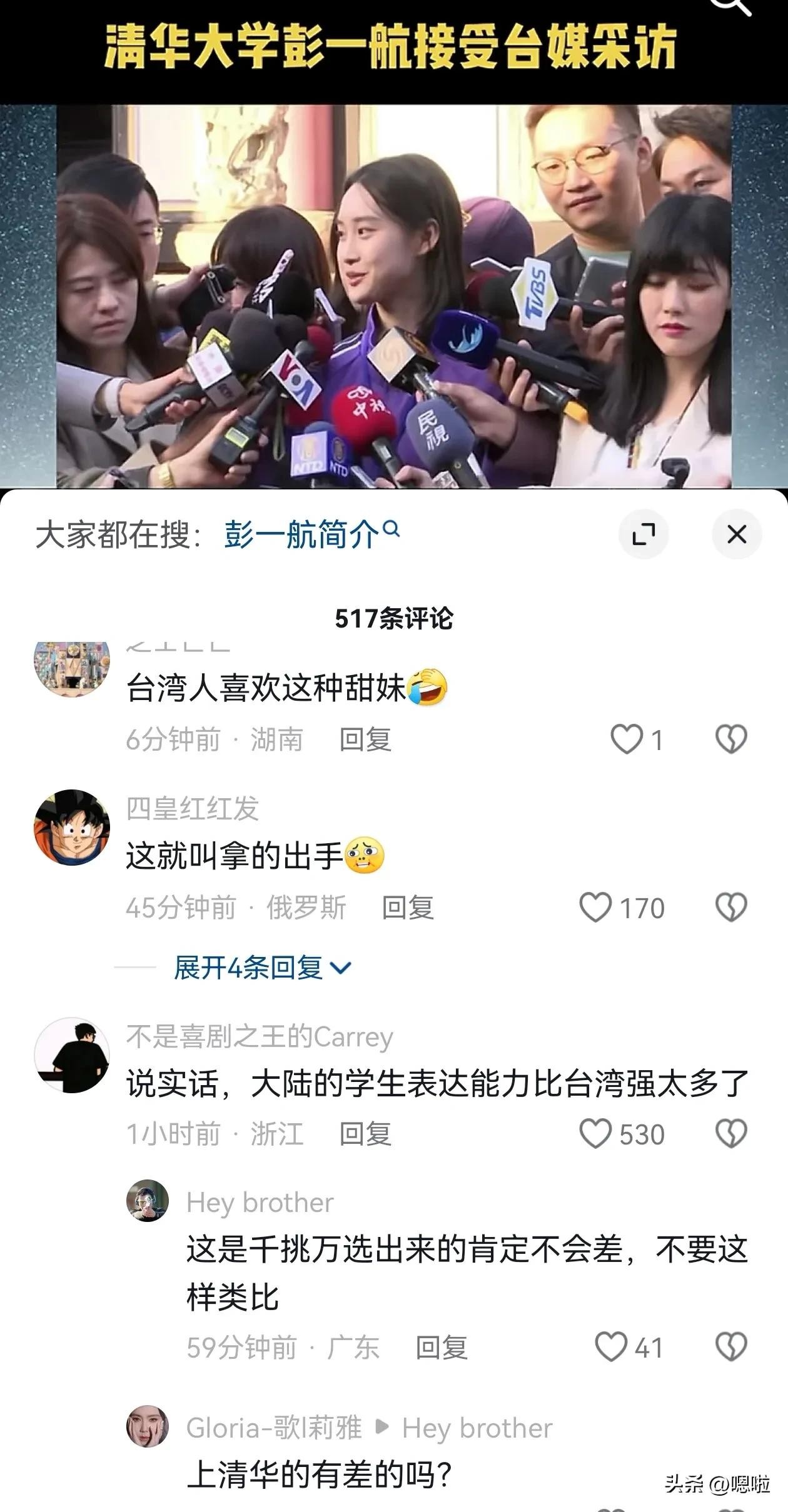The image size is (788, 1512).
Task: Reply to the Zhejiang comment by Carrey
Action: pos(365,1134)
